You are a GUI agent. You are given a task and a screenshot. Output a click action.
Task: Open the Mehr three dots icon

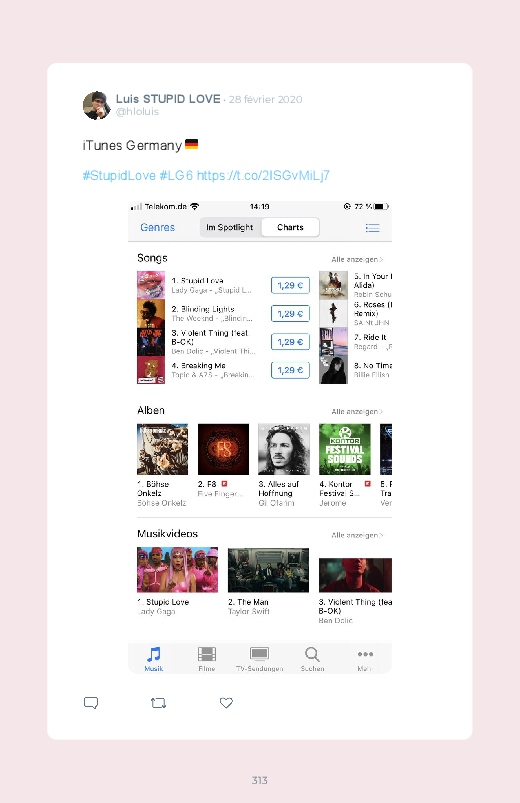(x=365, y=654)
